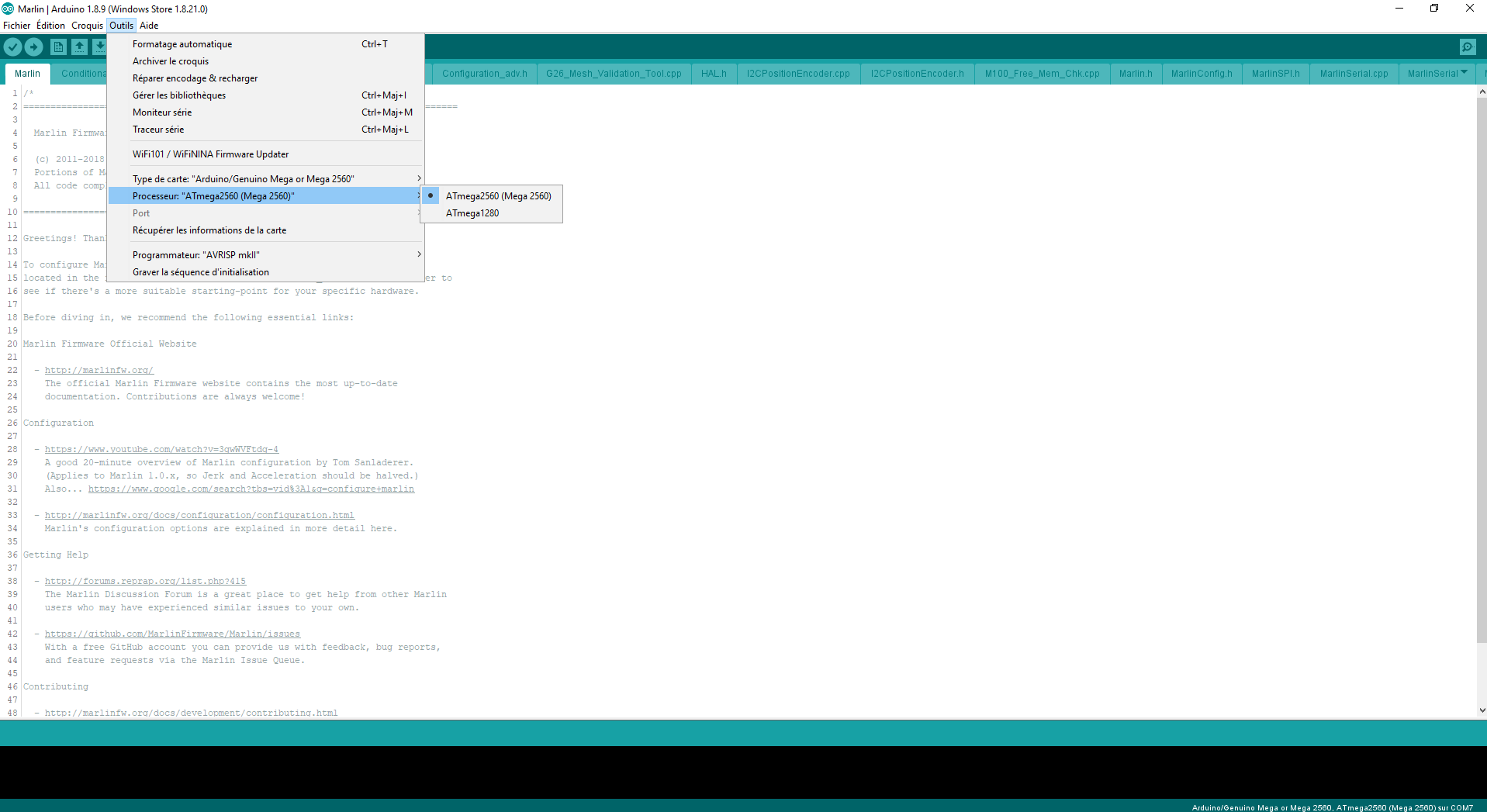Choose Gérer les bibliothèques
1487x812 pixels.
click(x=266, y=95)
